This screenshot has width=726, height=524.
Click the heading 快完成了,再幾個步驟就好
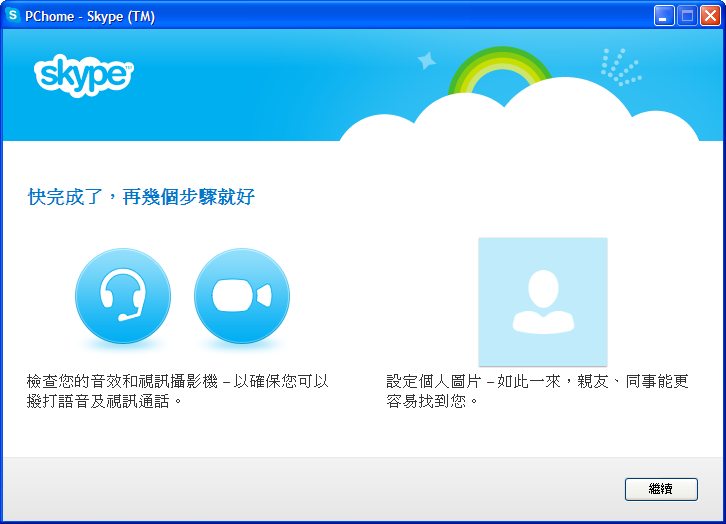[141, 197]
